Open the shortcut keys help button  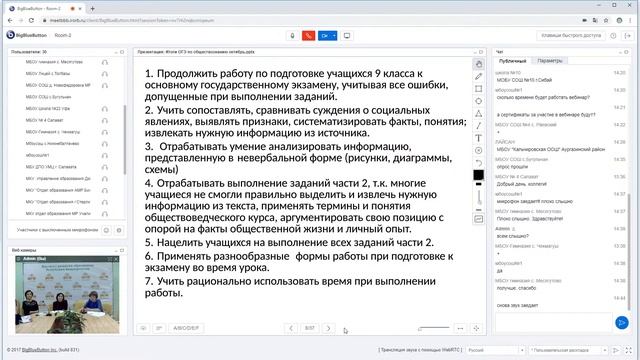coord(571,36)
